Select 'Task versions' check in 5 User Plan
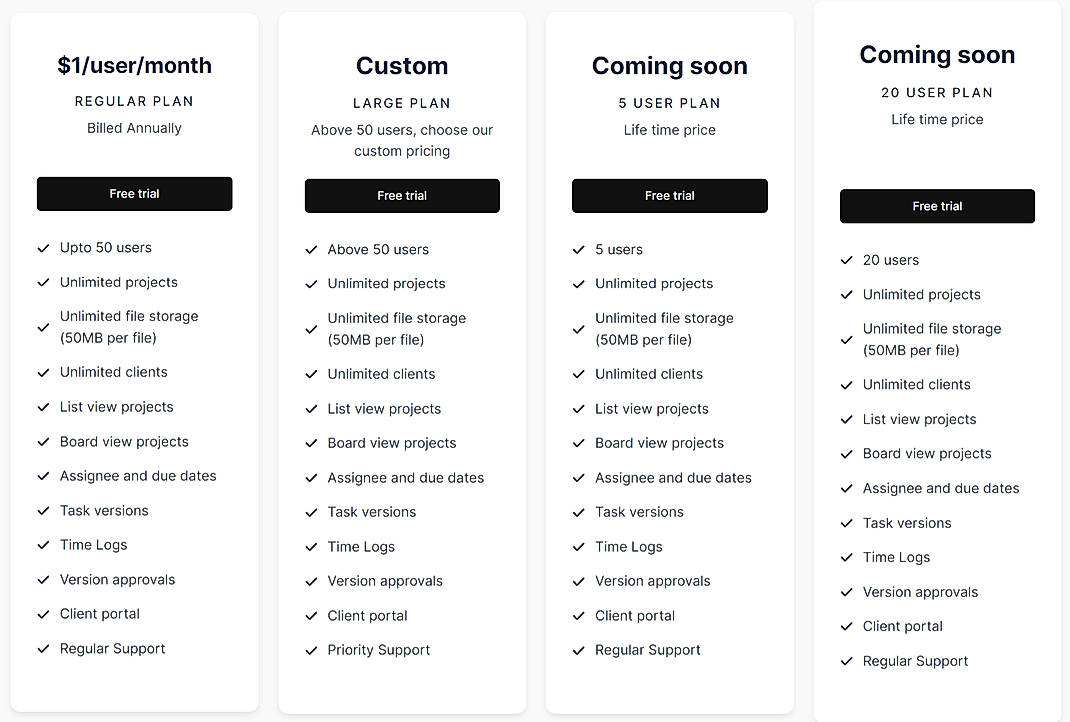This screenshot has height=722, width=1070. [x=578, y=512]
